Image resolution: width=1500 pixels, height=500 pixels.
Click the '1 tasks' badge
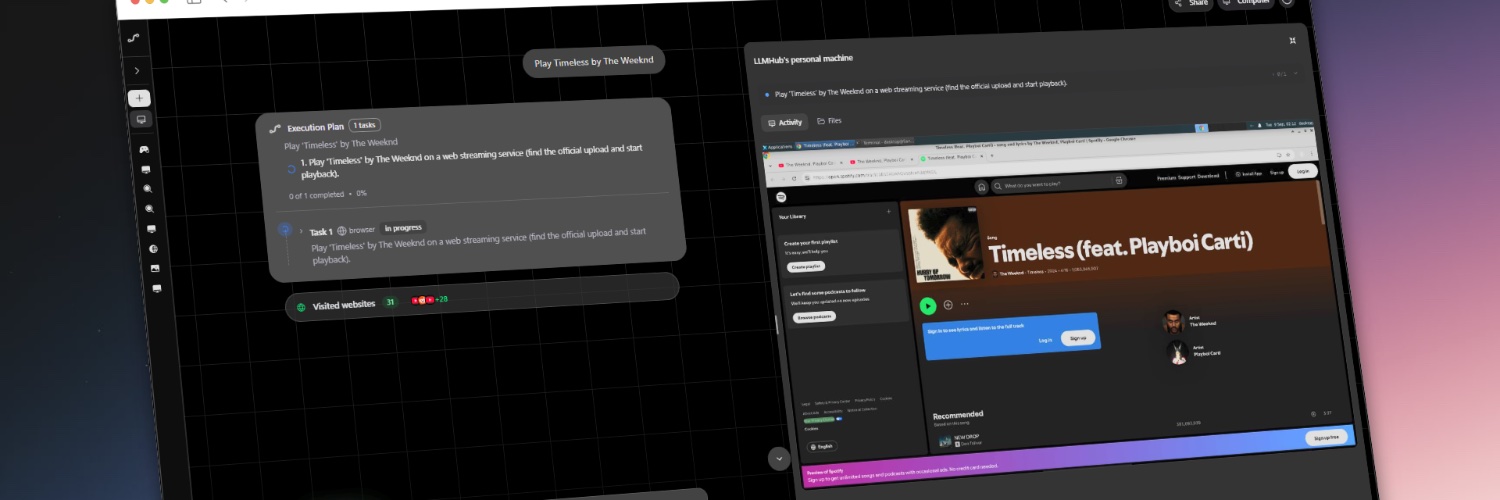point(364,125)
